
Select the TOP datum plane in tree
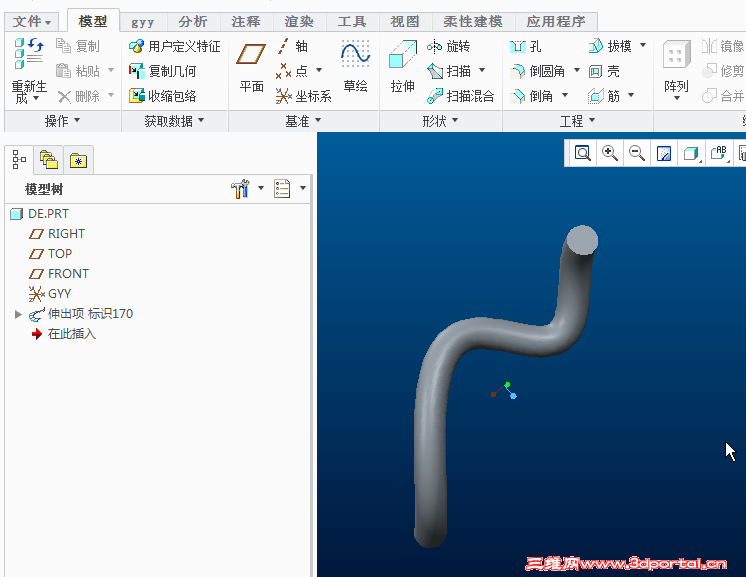(x=50, y=254)
